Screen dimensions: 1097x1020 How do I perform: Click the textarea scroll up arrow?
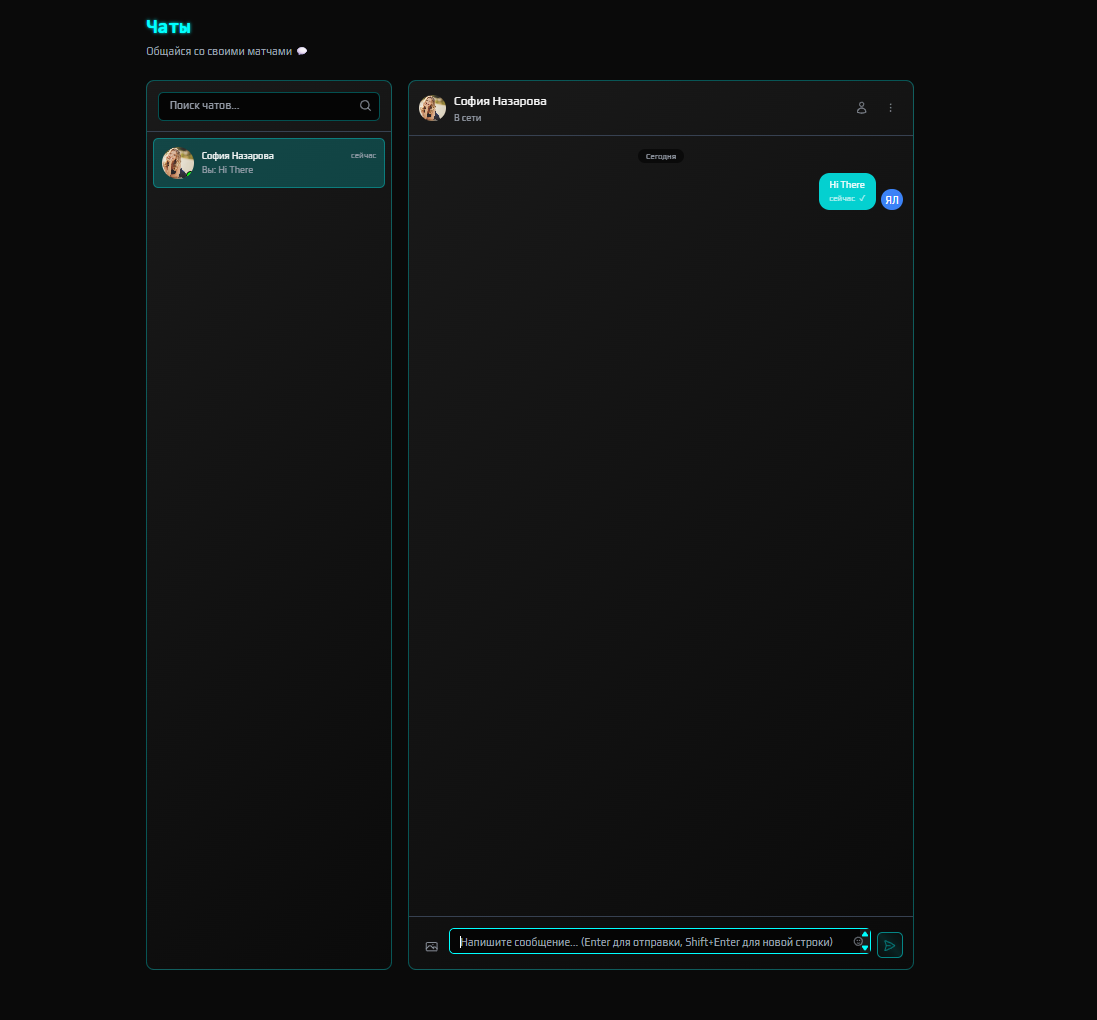(865, 935)
